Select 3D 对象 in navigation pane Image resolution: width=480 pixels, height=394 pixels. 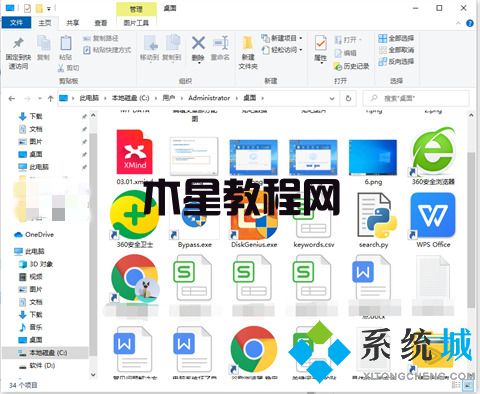coord(36,264)
